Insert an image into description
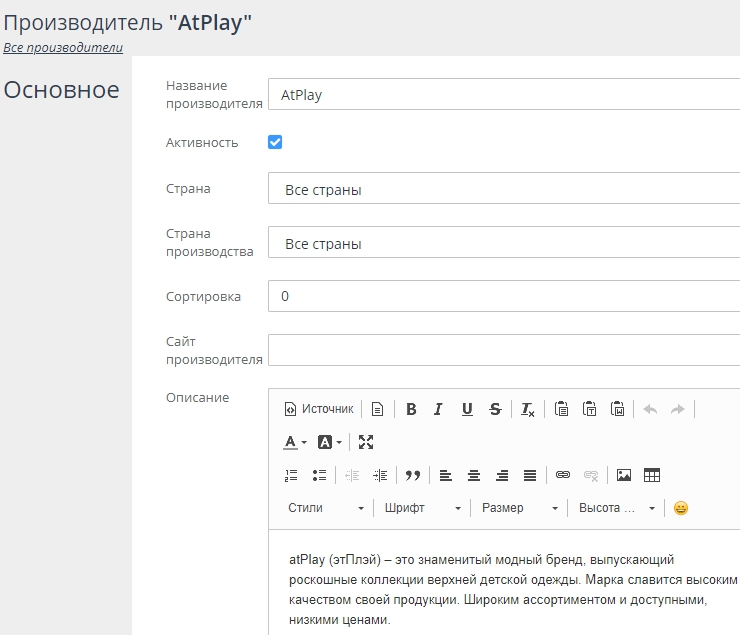740x635 pixels. [x=624, y=475]
